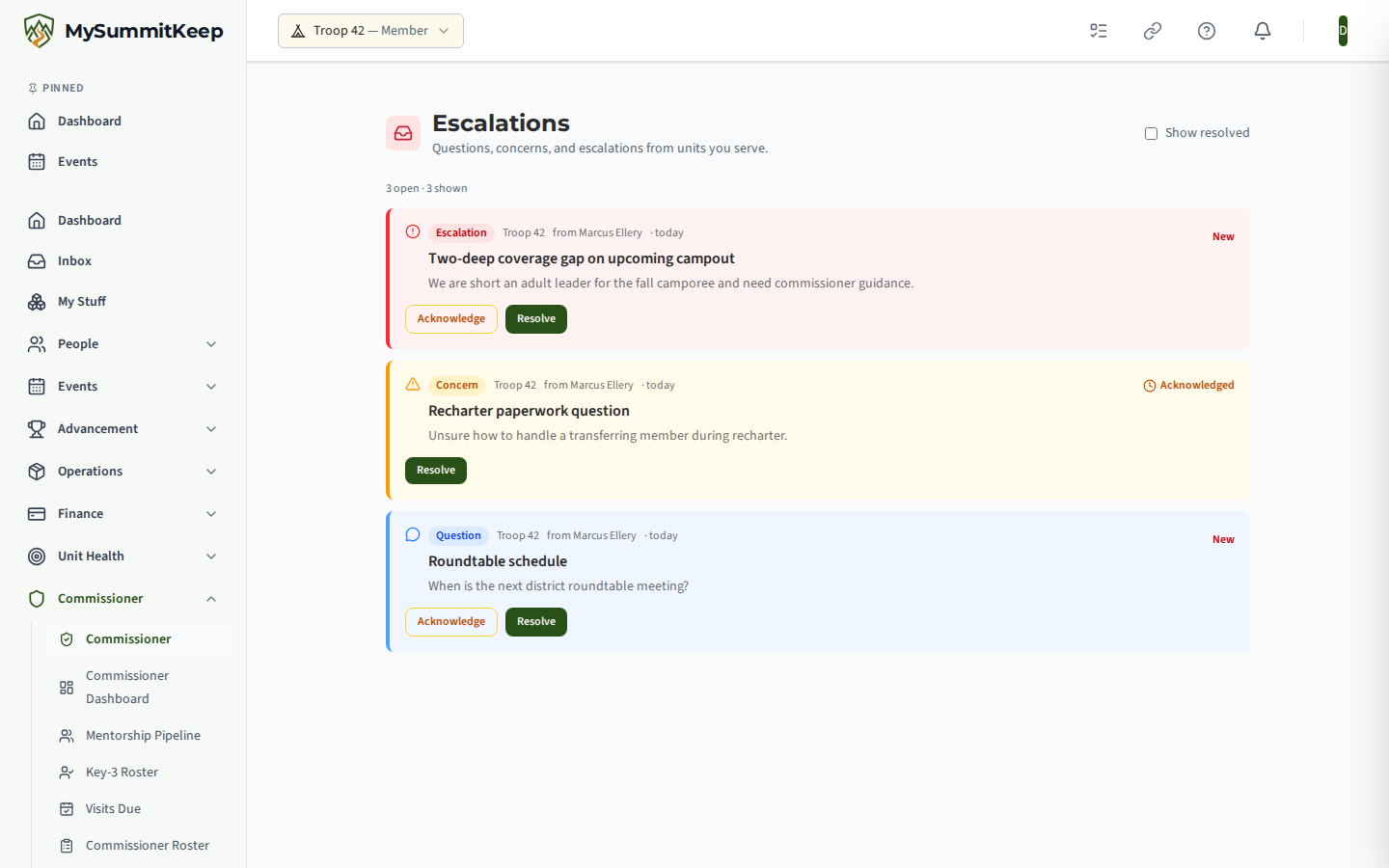Open the help question mark icon

(x=1207, y=31)
